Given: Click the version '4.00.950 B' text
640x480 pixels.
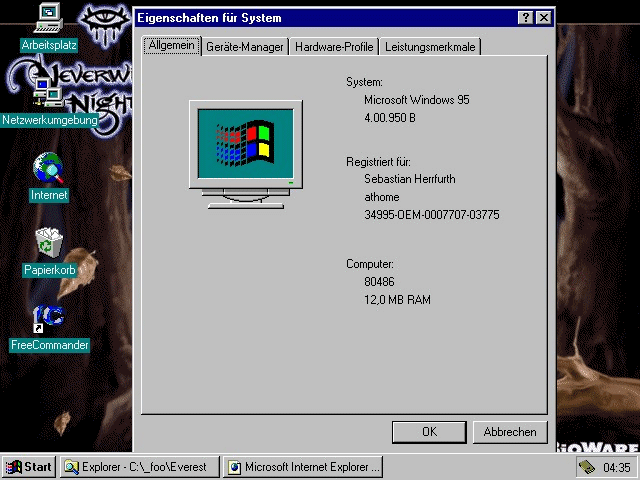Looking at the screenshot, I should [x=390, y=118].
